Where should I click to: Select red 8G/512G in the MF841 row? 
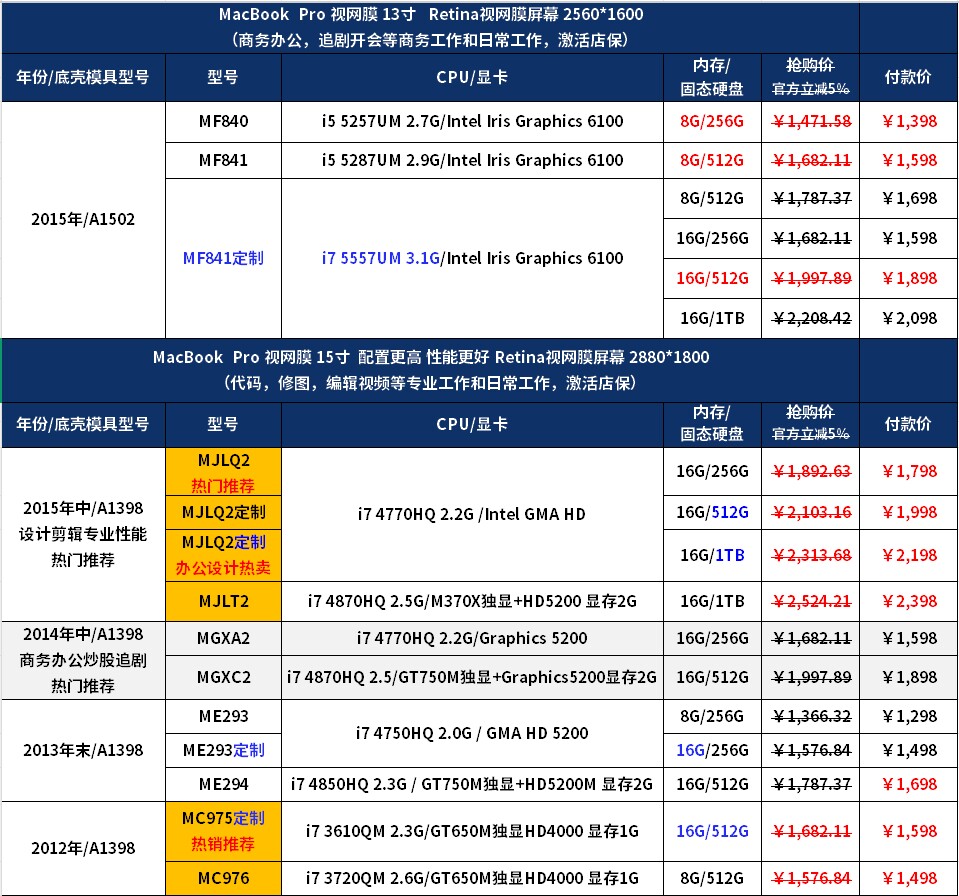click(x=712, y=160)
